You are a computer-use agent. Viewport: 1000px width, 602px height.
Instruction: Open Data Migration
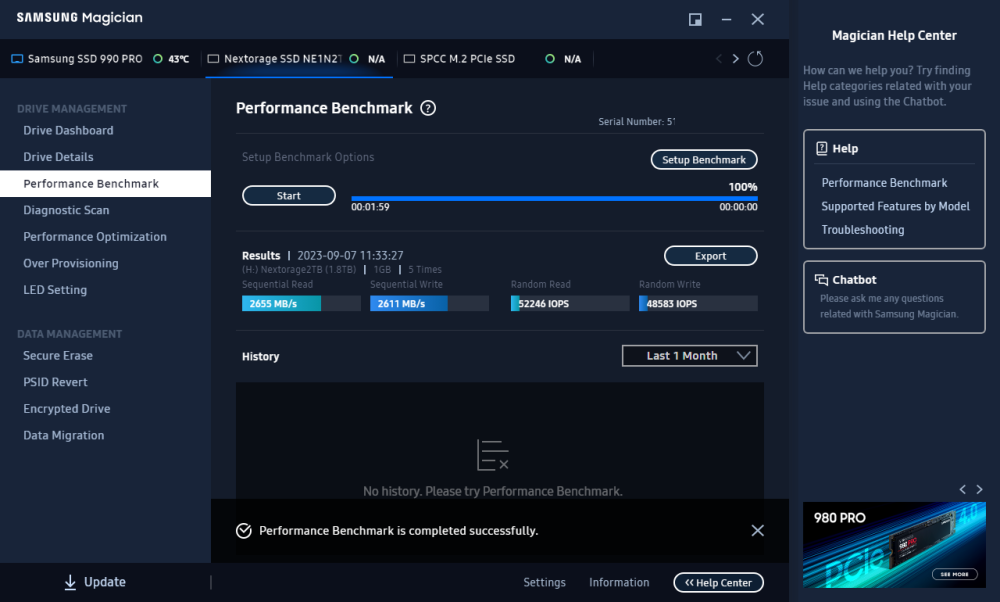(64, 436)
